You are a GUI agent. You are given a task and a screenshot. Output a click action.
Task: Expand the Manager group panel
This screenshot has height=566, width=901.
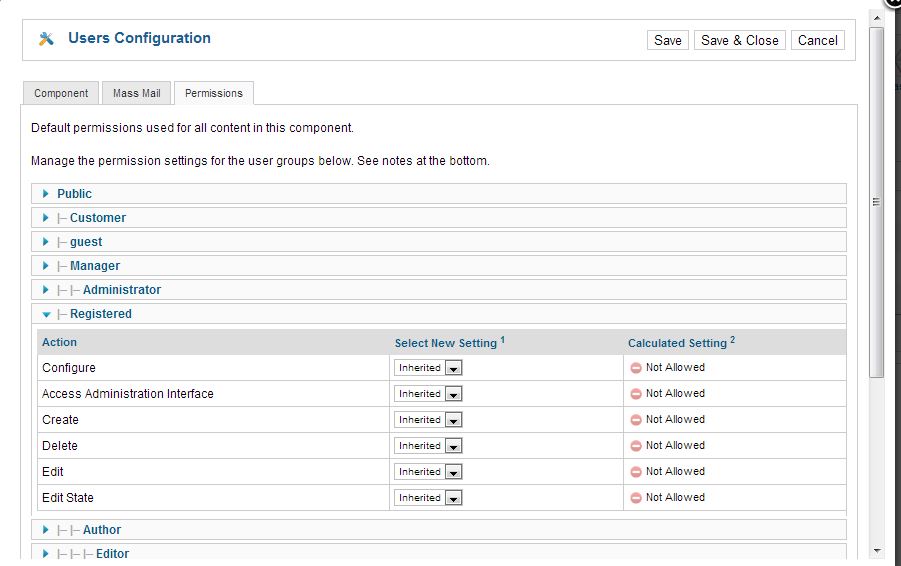(438, 266)
